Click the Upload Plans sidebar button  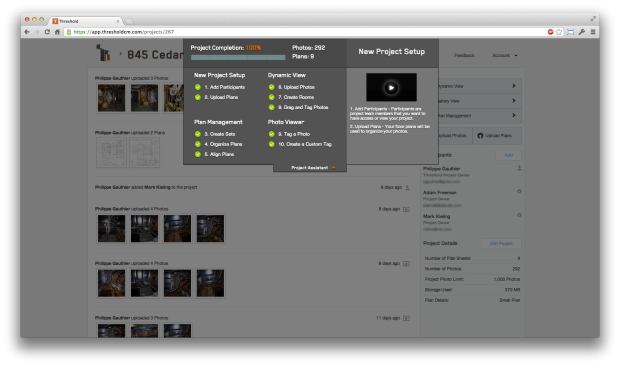(x=497, y=136)
